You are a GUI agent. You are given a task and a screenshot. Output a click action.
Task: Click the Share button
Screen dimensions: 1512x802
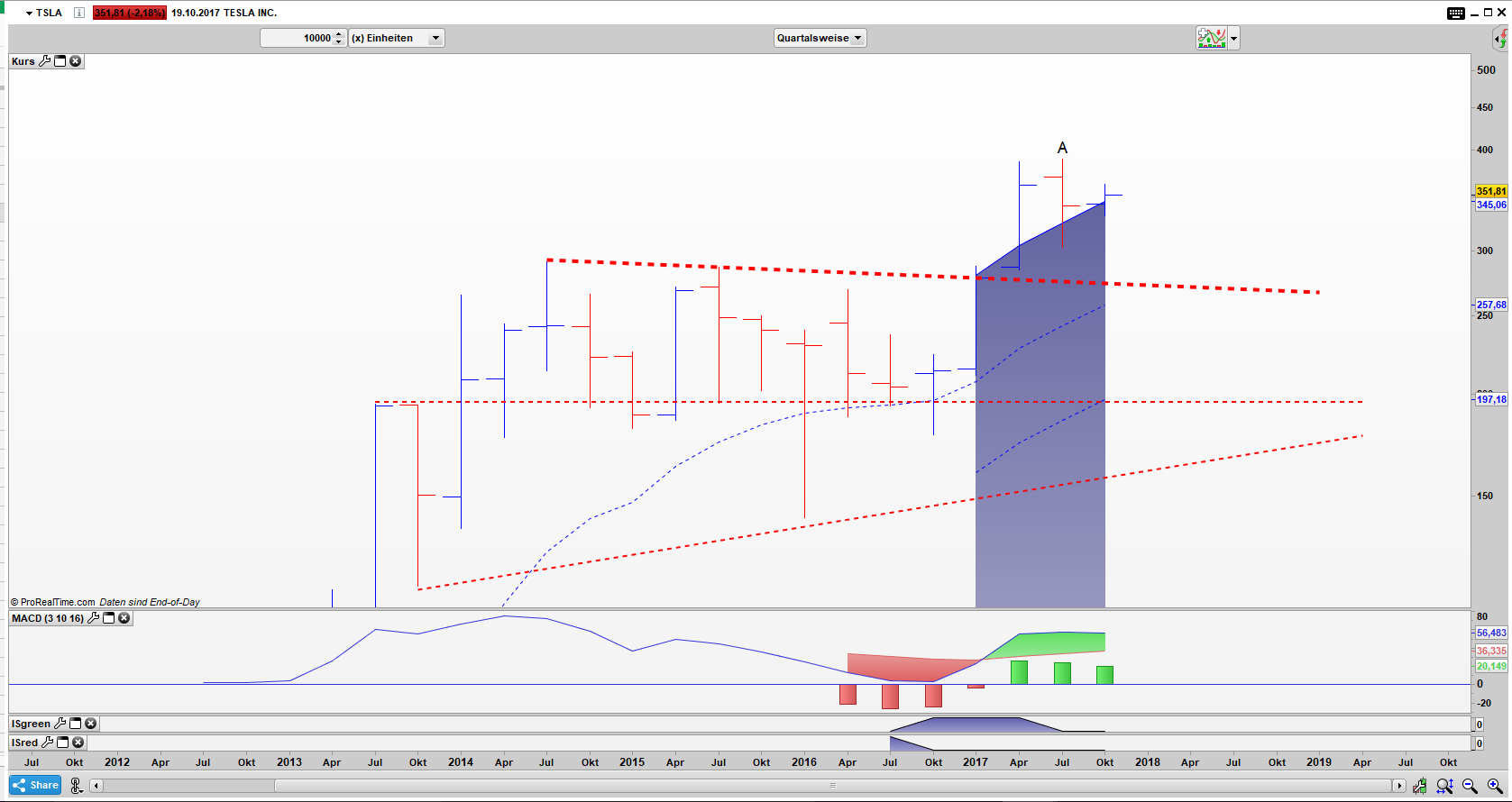(35, 785)
